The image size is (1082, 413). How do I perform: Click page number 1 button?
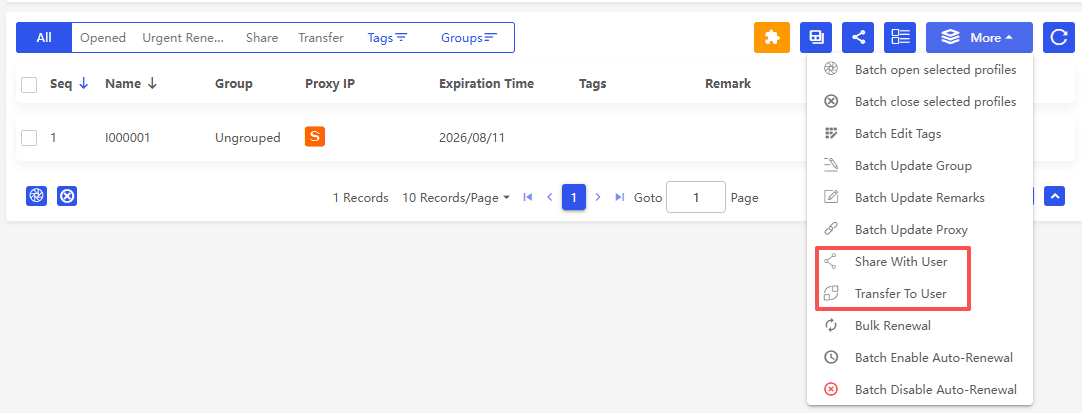point(573,197)
